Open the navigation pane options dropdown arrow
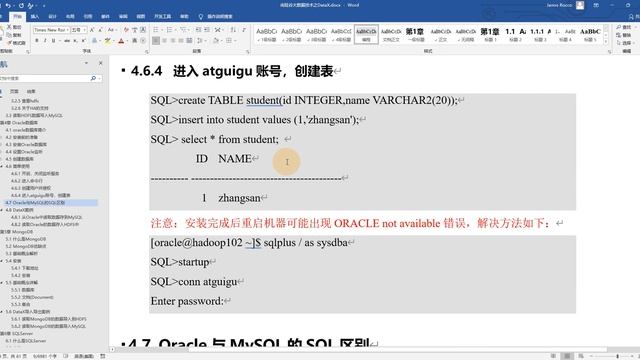This screenshot has height=360, width=640. pyautogui.click(x=86, y=63)
